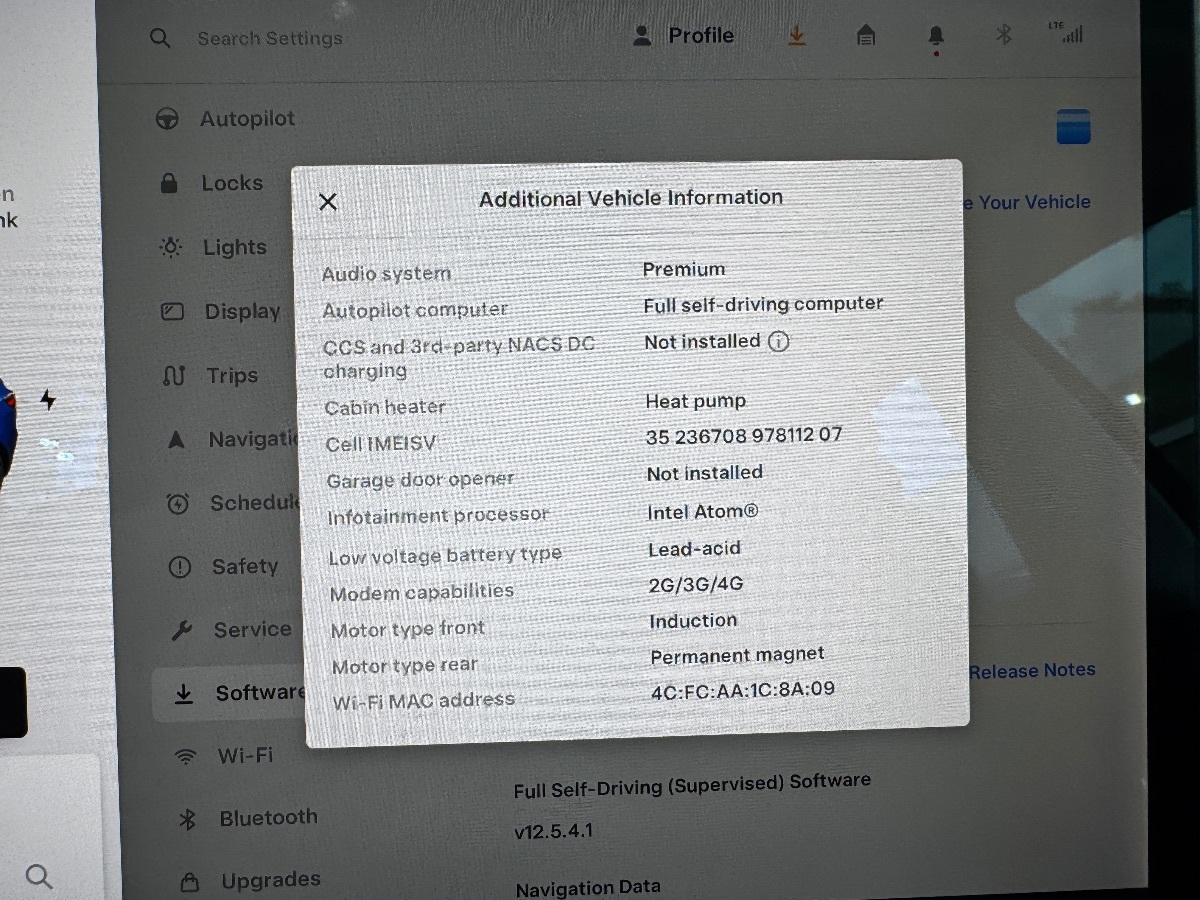Tap the Premium audio system value
The height and width of the screenshot is (900, 1200).
point(684,269)
